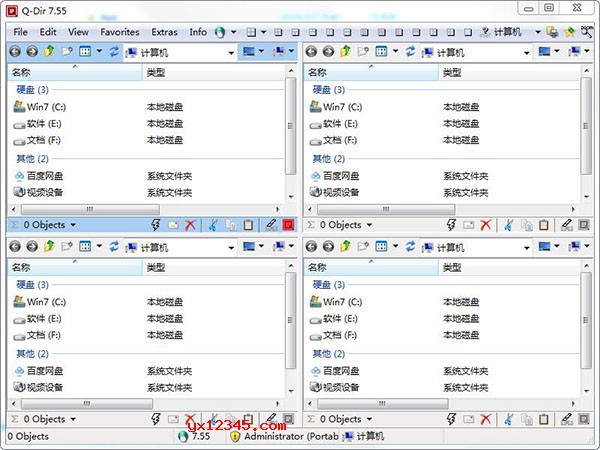600x450 pixels.
Task: Go up one folder in top-right pane
Action: coord(346,51)
